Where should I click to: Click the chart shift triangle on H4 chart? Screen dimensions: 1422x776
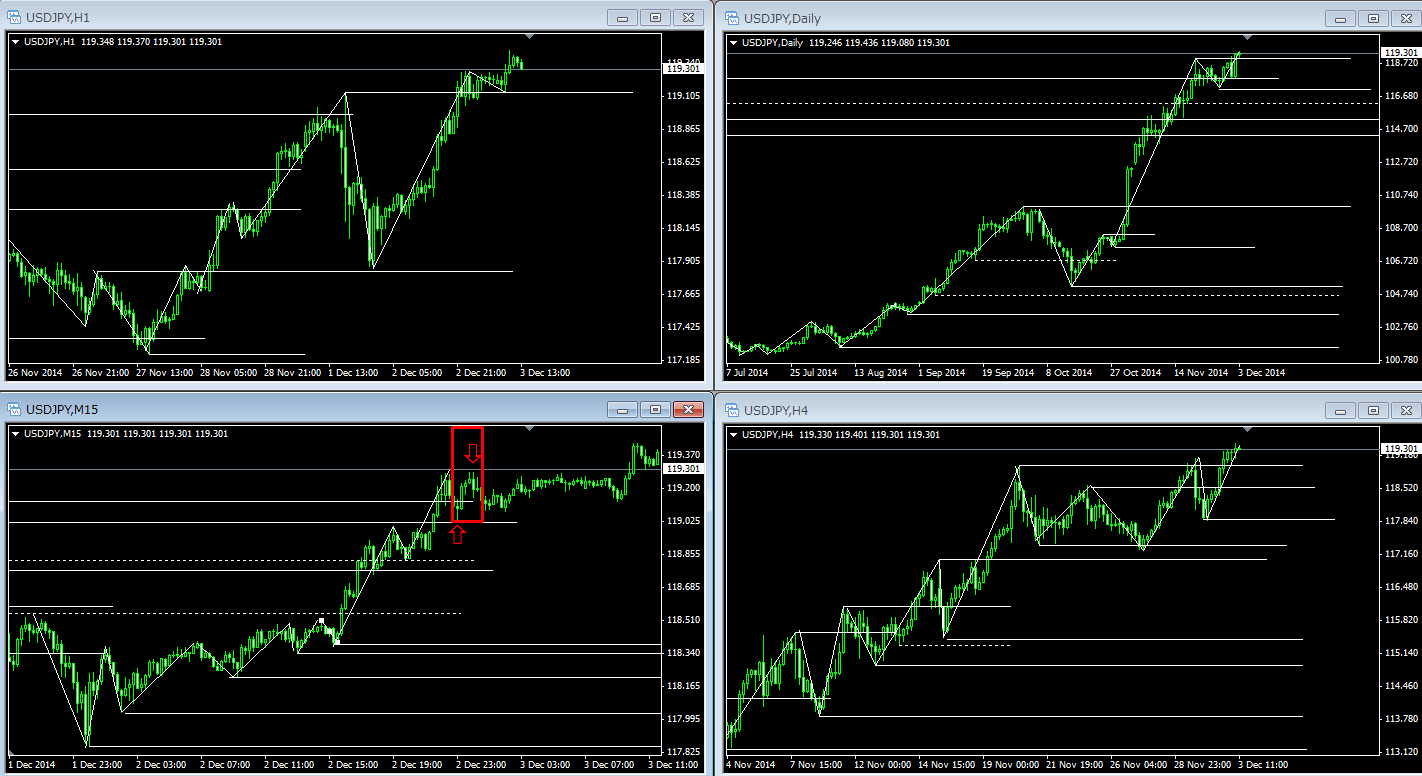coord(1247,428)
